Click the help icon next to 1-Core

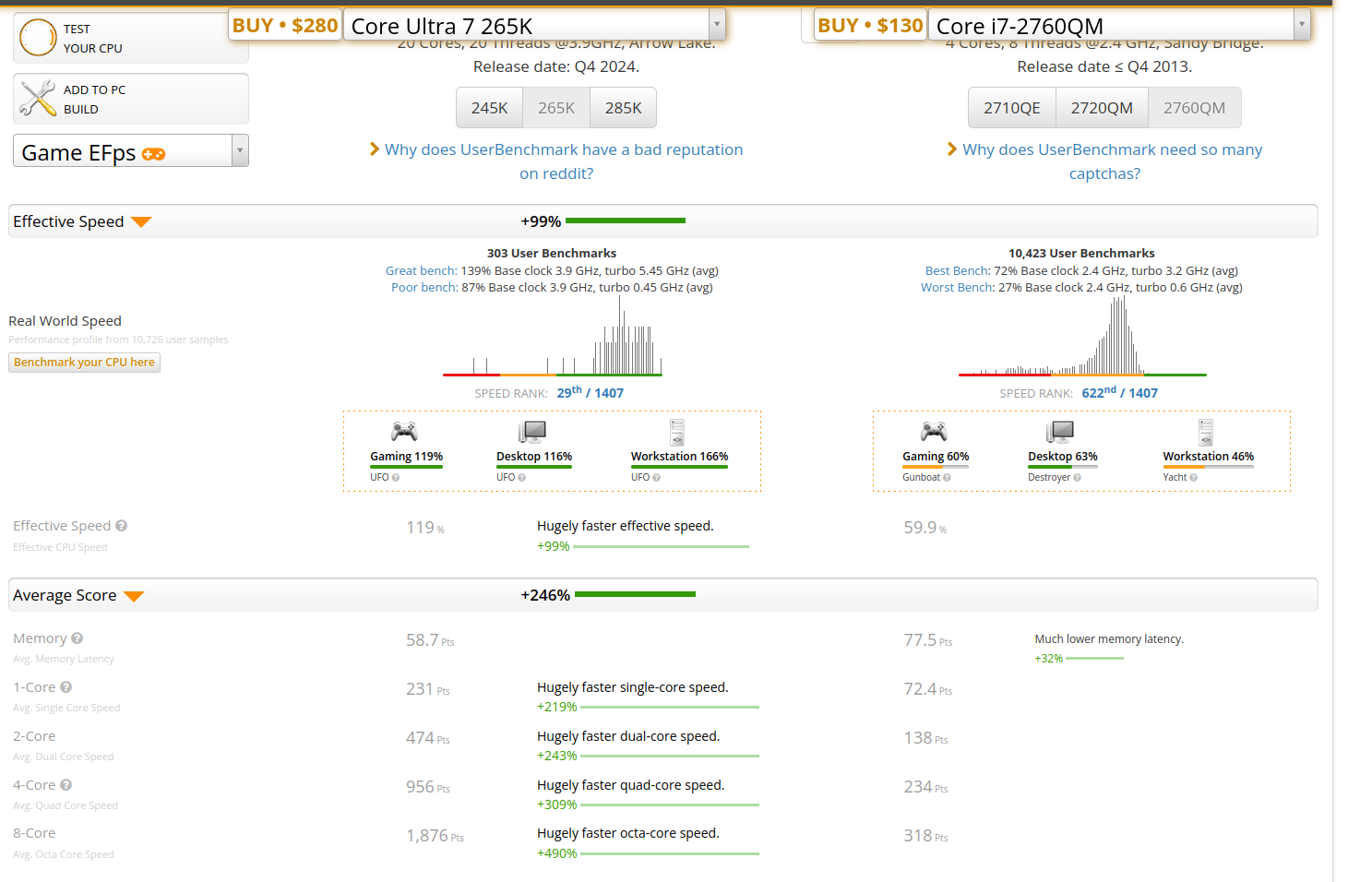click(66, 687)
